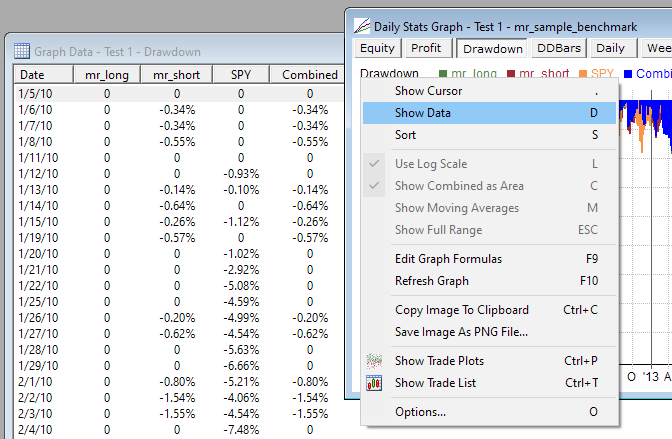Click the orange SPY legend swatch
The height and width of the screenshot is (439, 672).
[x=581, y=74]
